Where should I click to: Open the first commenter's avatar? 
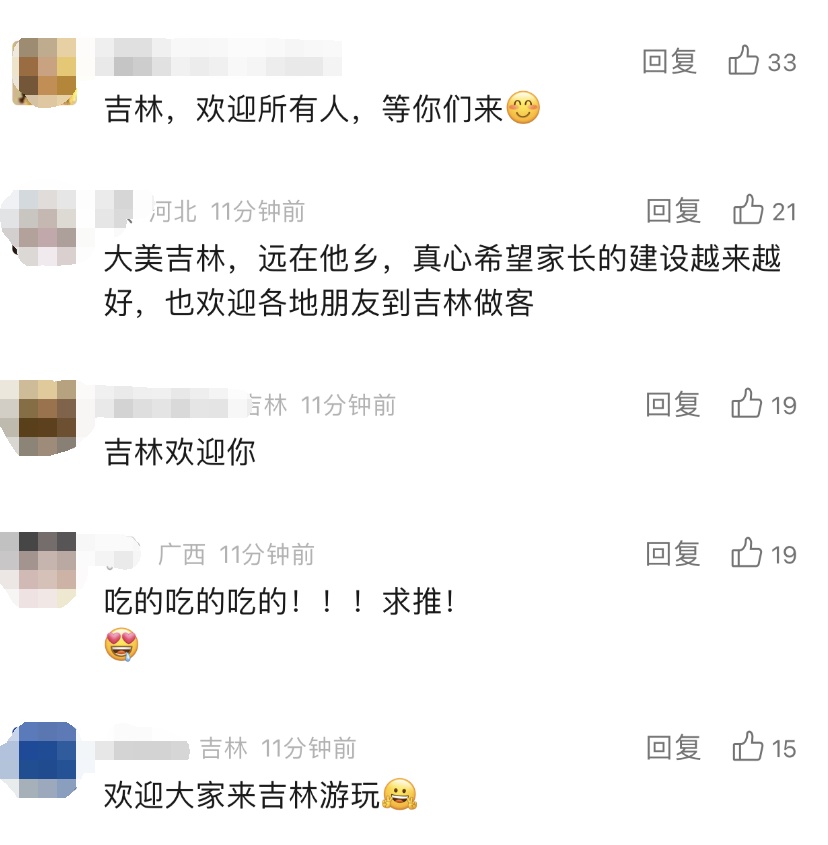click(x=44, y=72)
